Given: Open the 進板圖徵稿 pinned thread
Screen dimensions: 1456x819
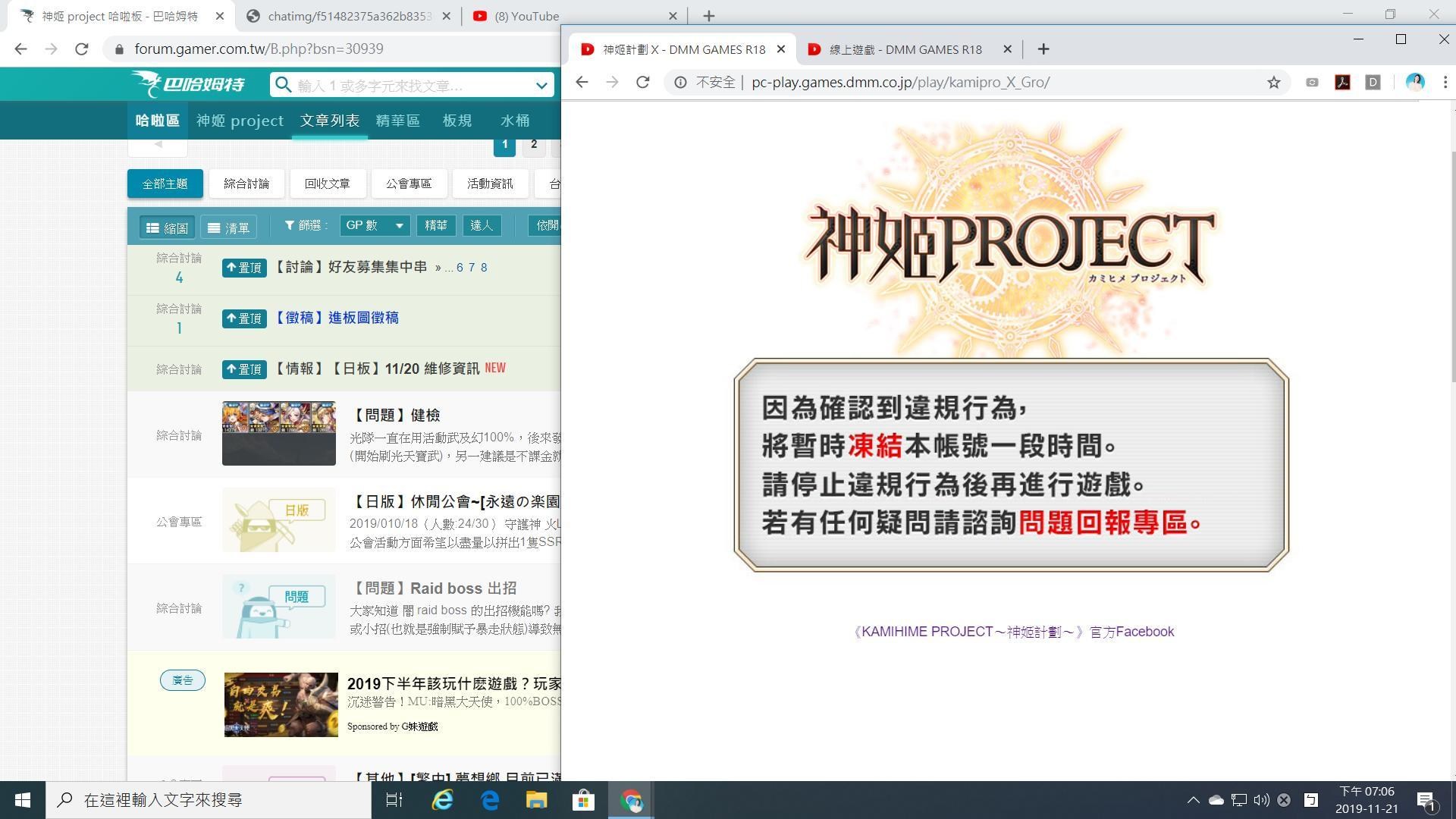Looking at the screenshot, I should pos(335,318).
